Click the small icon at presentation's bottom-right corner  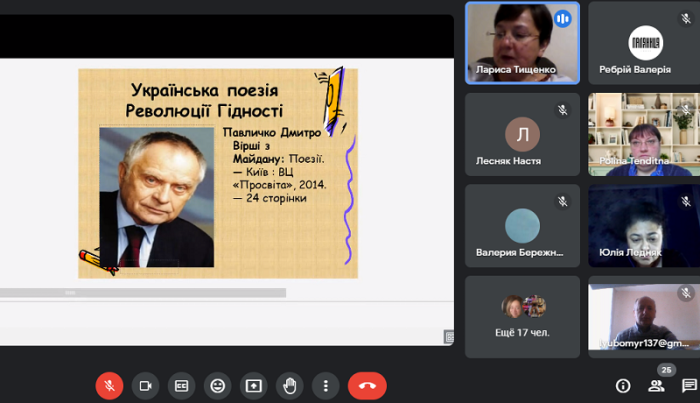(449, 337)
